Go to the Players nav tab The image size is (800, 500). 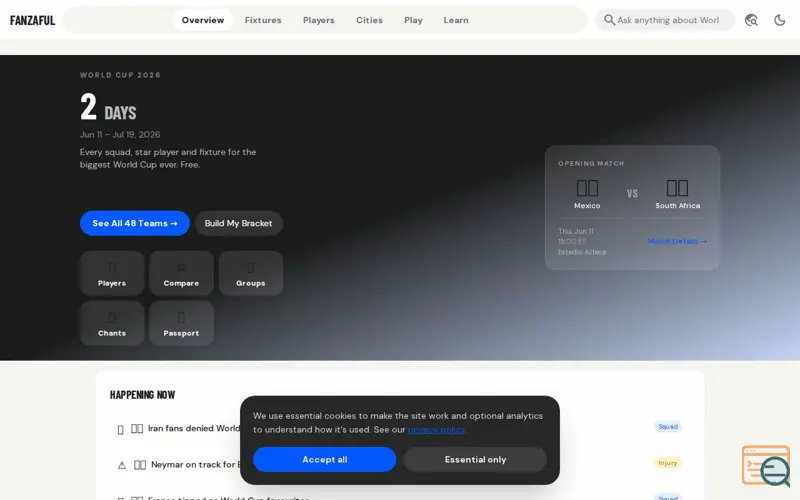point(318,20)
